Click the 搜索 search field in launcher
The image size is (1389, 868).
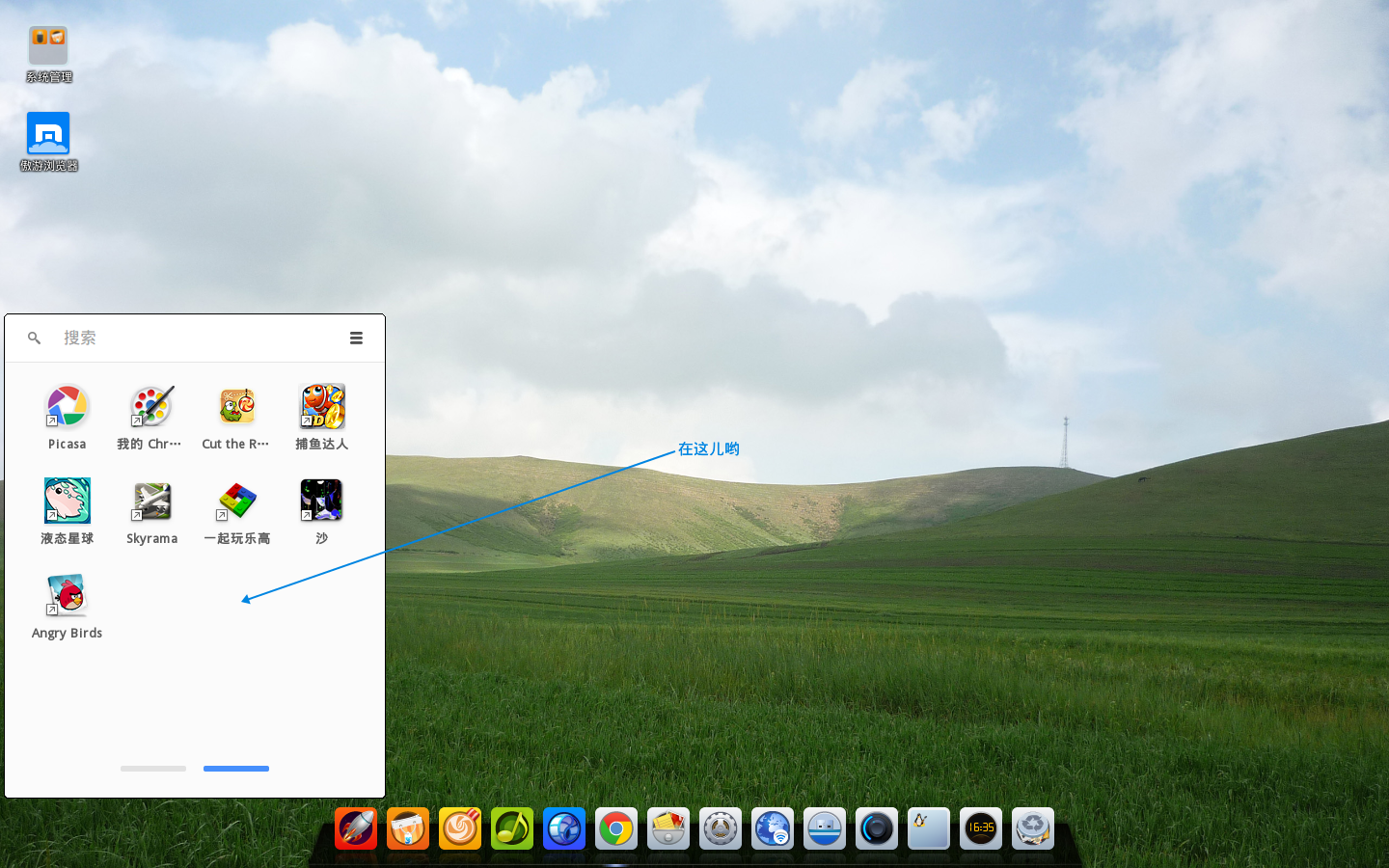coord(193,338)
